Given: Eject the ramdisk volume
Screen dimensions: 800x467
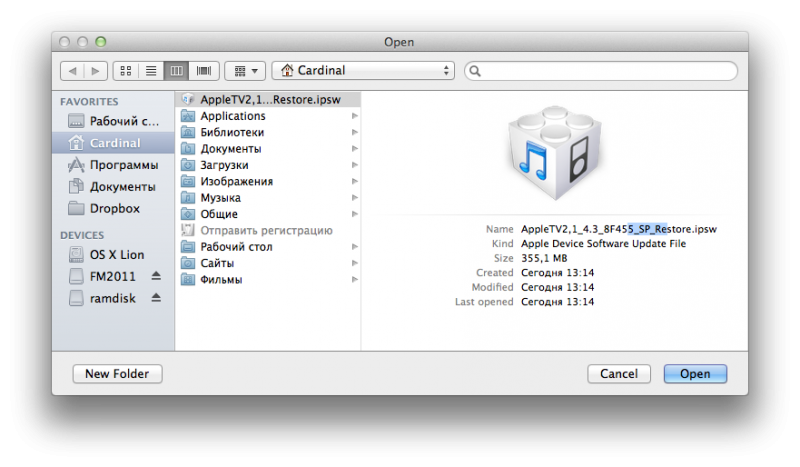Looking at the screenshot, I should pos(155,298).
